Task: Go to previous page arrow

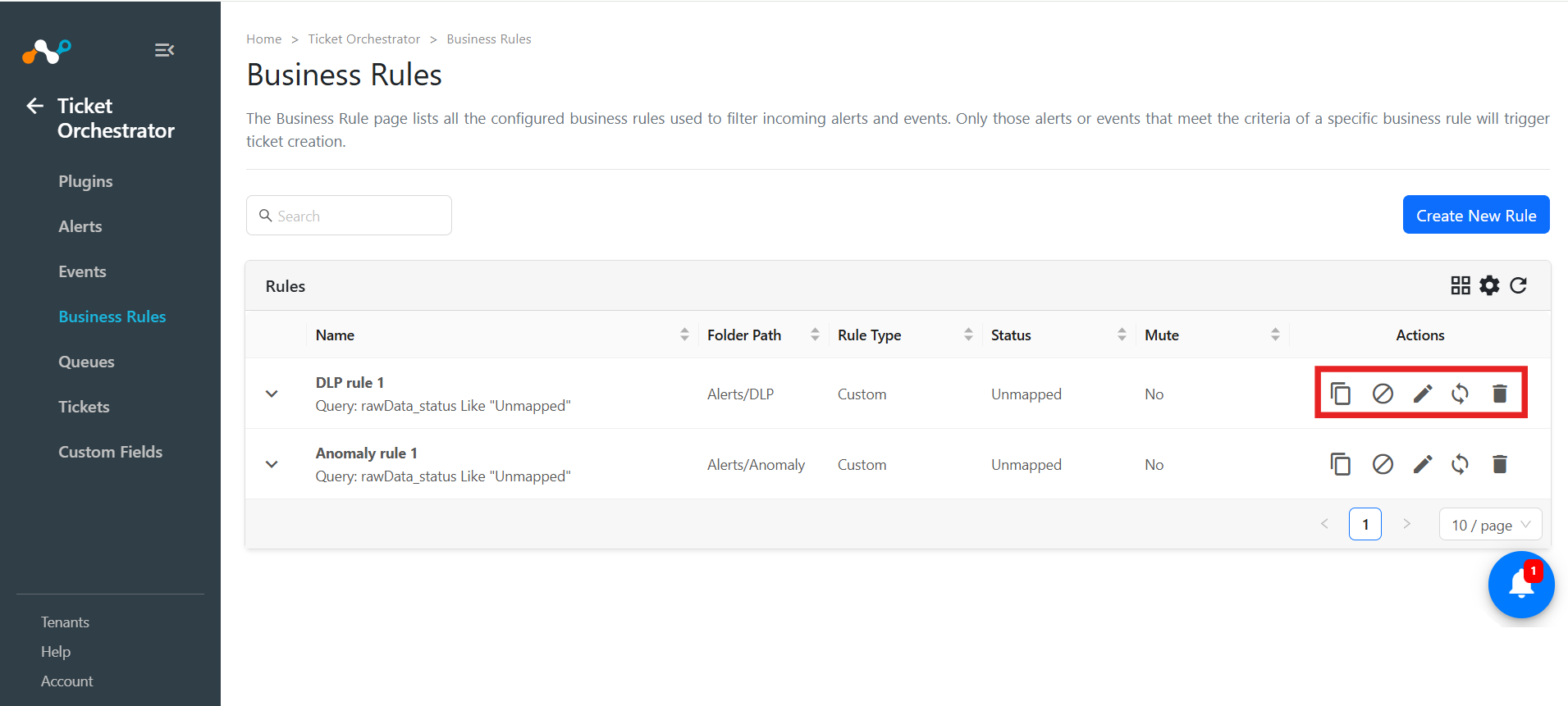Action: pyautogui.click(x=1324, y=524)
